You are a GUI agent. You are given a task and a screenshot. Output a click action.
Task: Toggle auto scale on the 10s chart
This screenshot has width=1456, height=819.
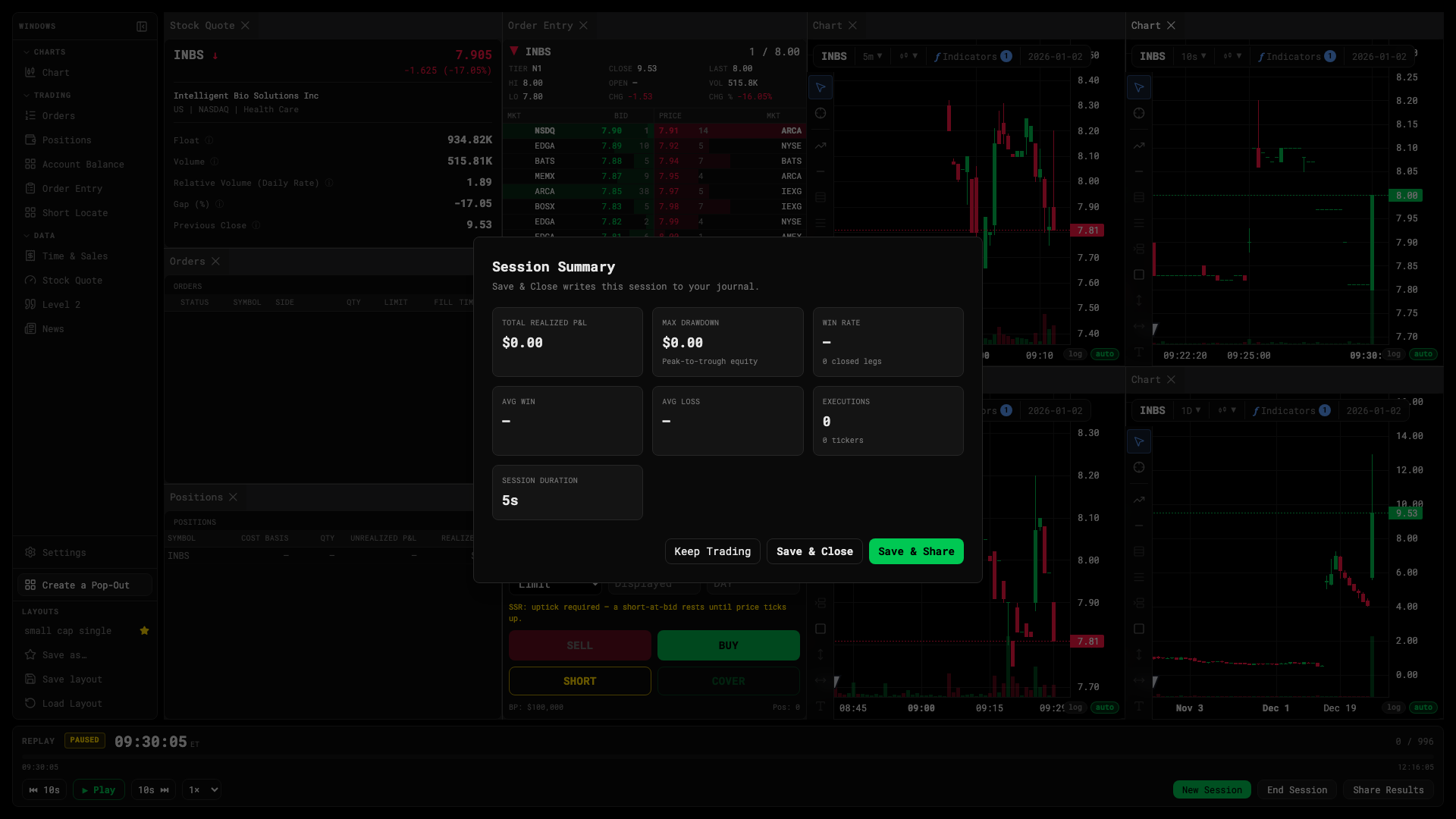click(1423, 354)
